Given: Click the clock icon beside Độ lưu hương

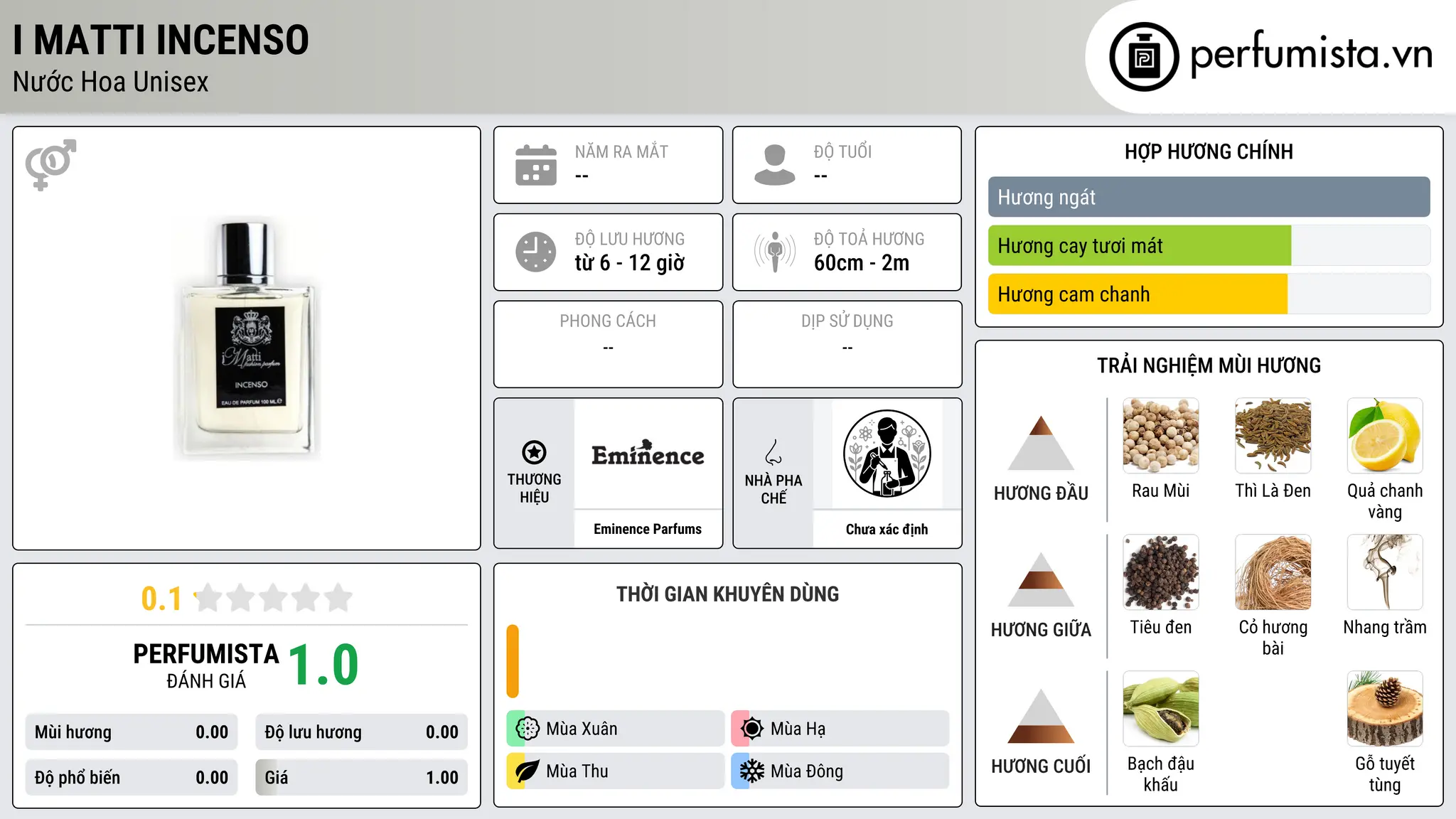Looking at the screenshot, I should pyautogui.click(x=536, y=252).
